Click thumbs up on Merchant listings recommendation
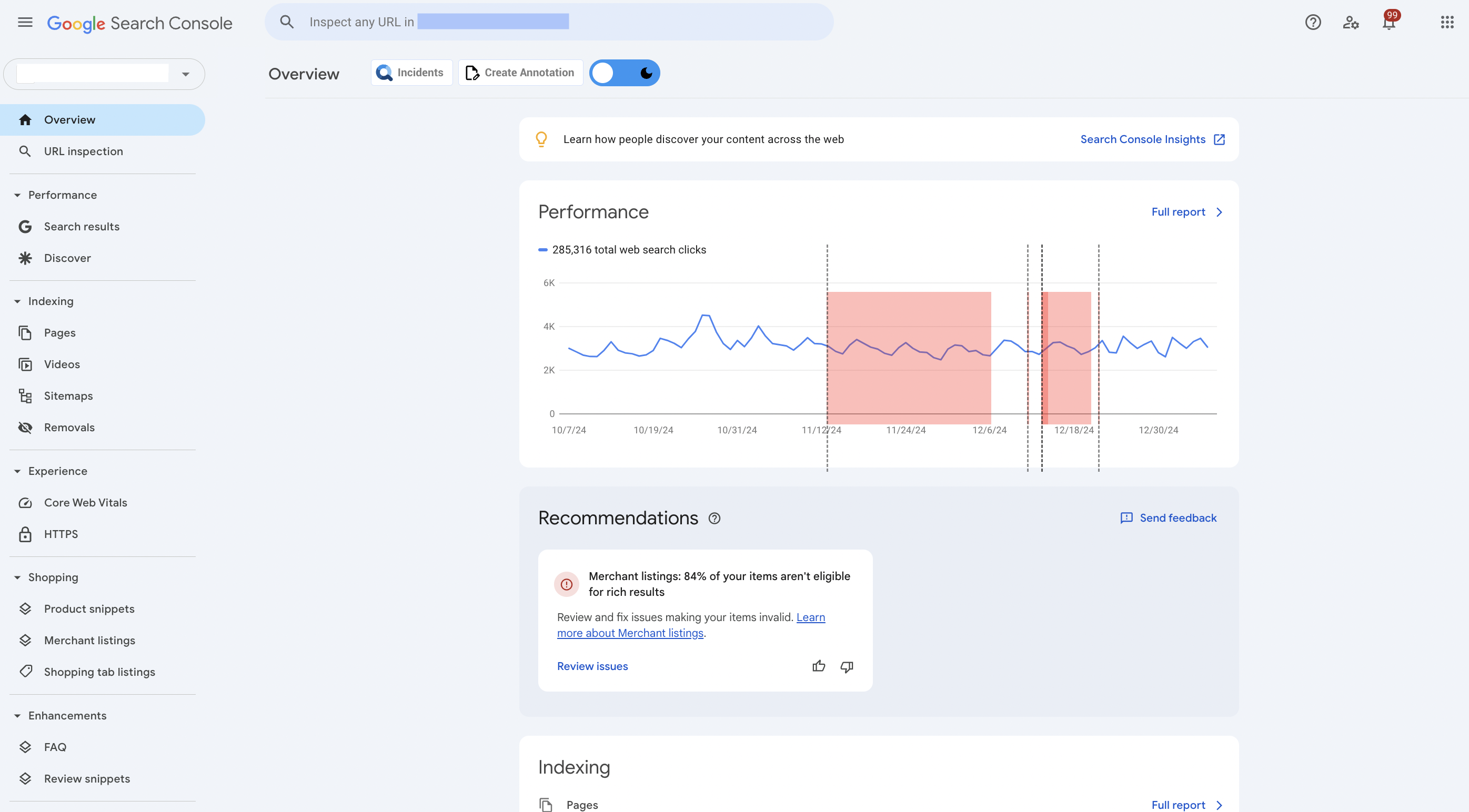Image resolution: width=1469 pixels, height=812 pixels. (x=818, y=666)
